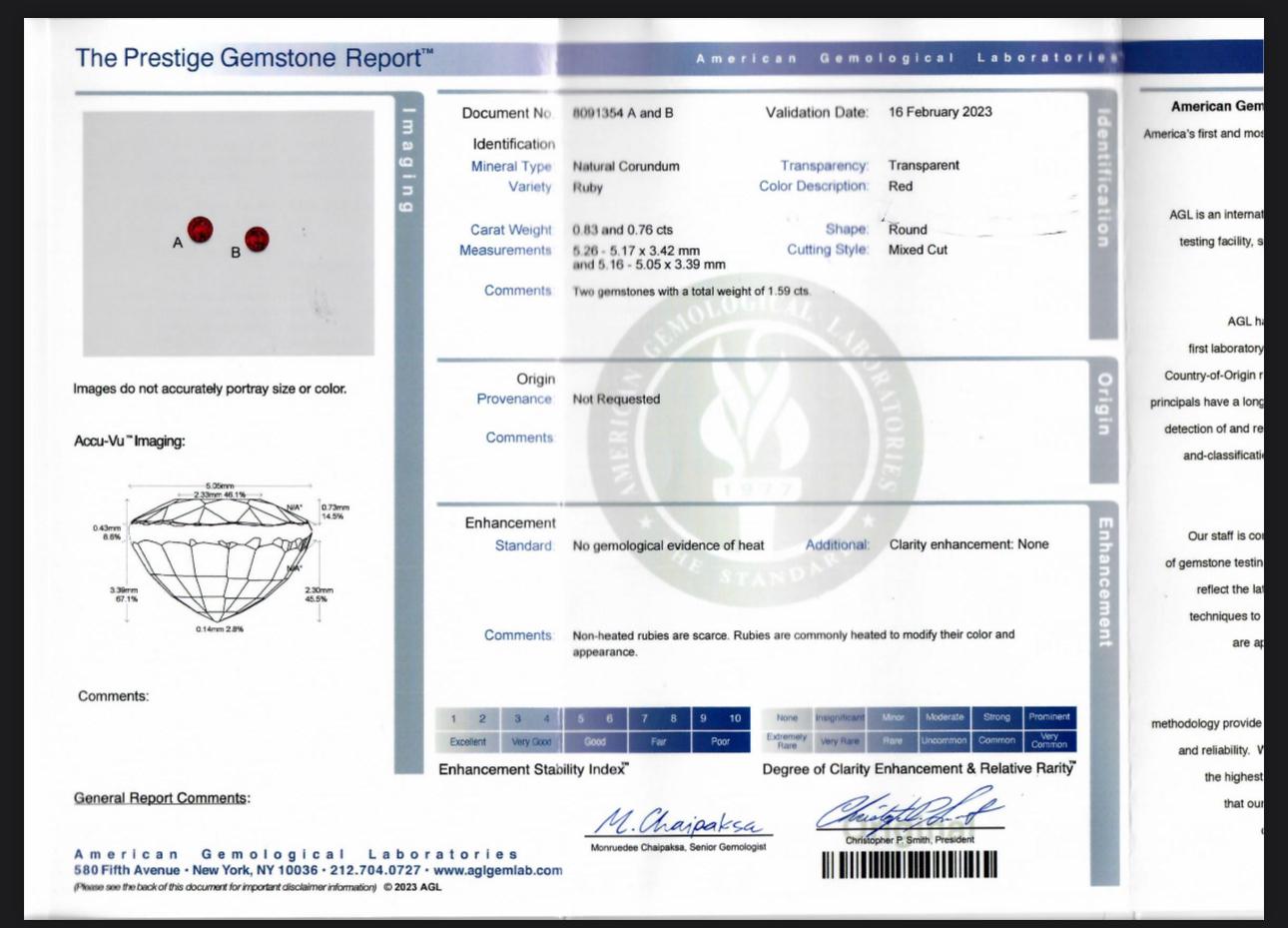This screenshot has width=1288, height=928.
Task: Click 'Clarity enhancement: None' text
Action: (x=969, y=544)
